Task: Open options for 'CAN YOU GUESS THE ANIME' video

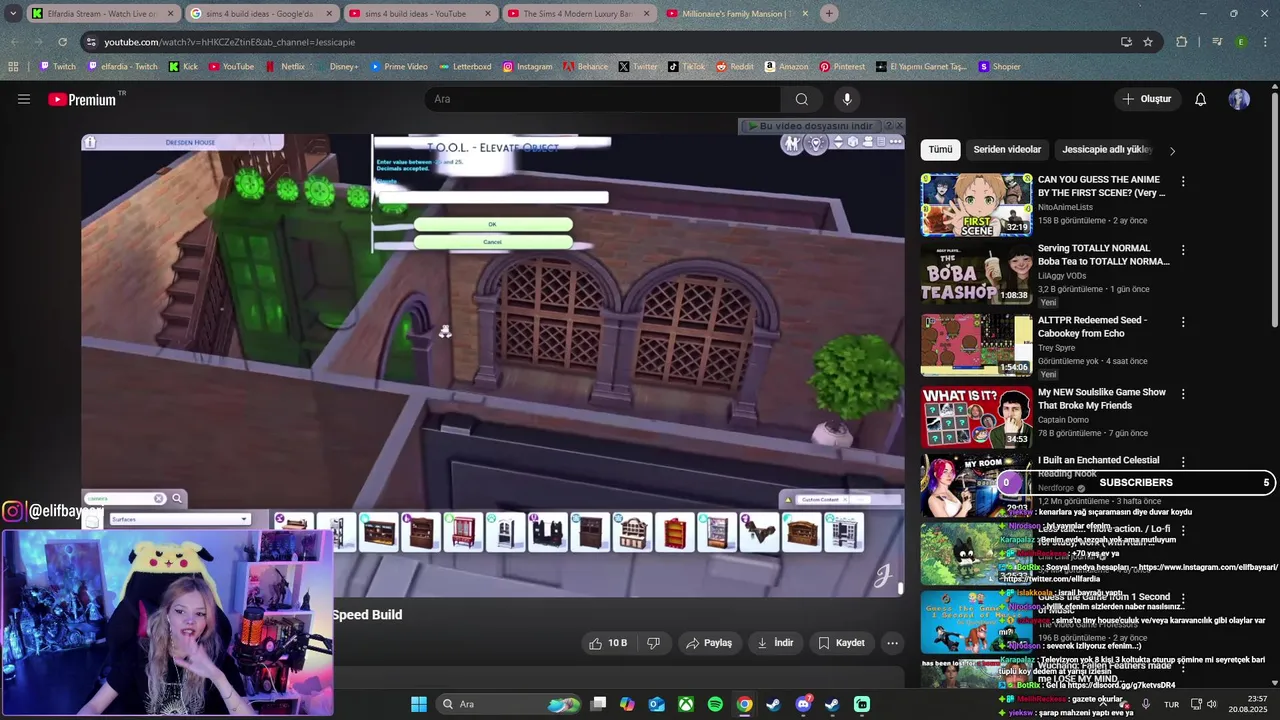Action: (1183, 182)
